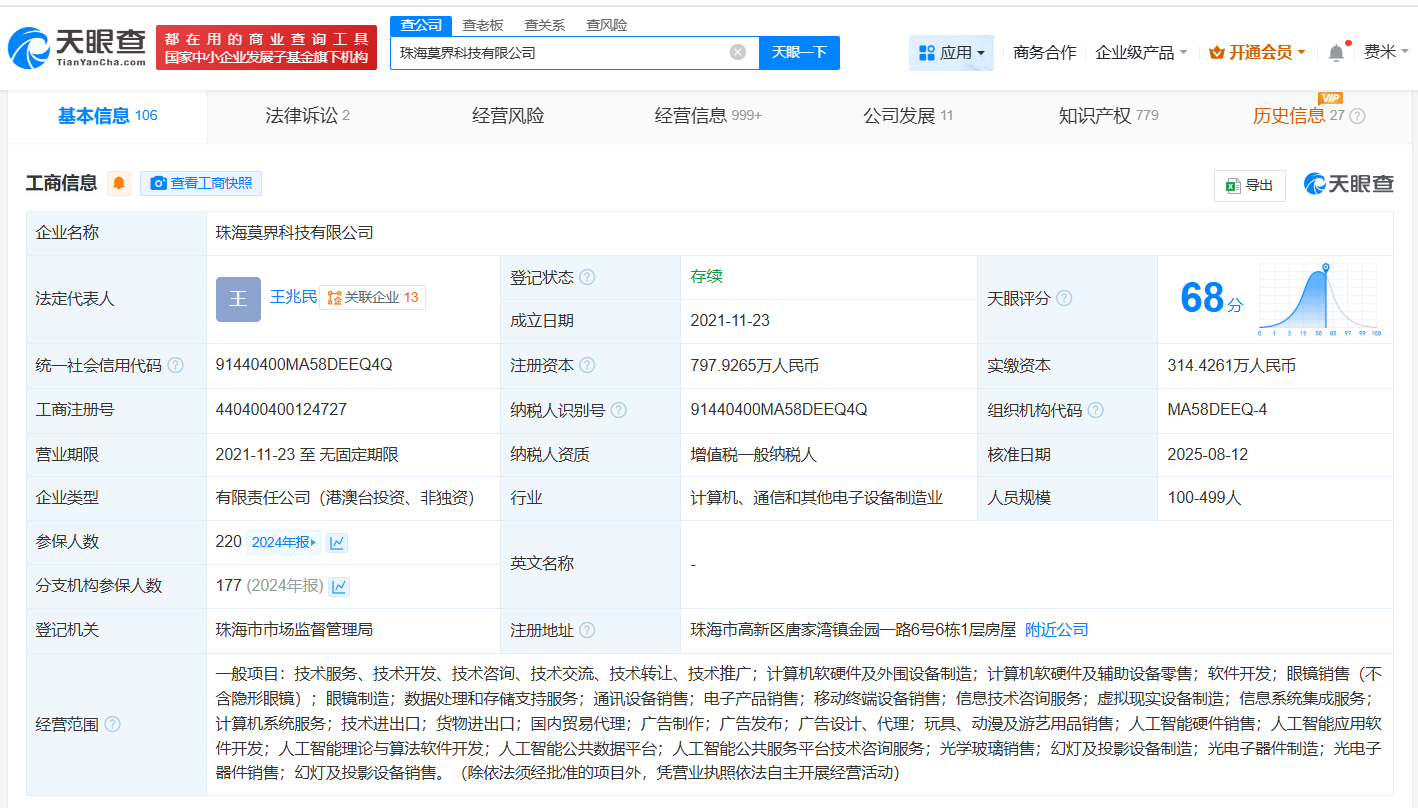1418x808 pixels.
Task: Open the trend chart icon beside 分支机构参保人数 177
Action: [x=339, y=586]
